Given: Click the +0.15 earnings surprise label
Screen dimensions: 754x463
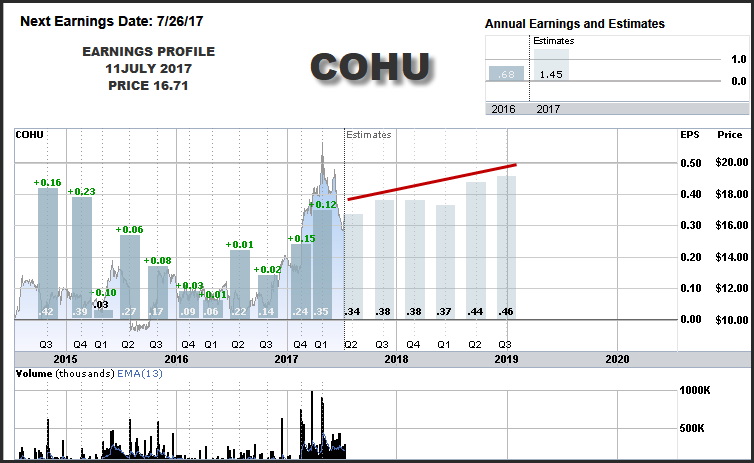Looking at the screenshot, I should coord(302,238).
